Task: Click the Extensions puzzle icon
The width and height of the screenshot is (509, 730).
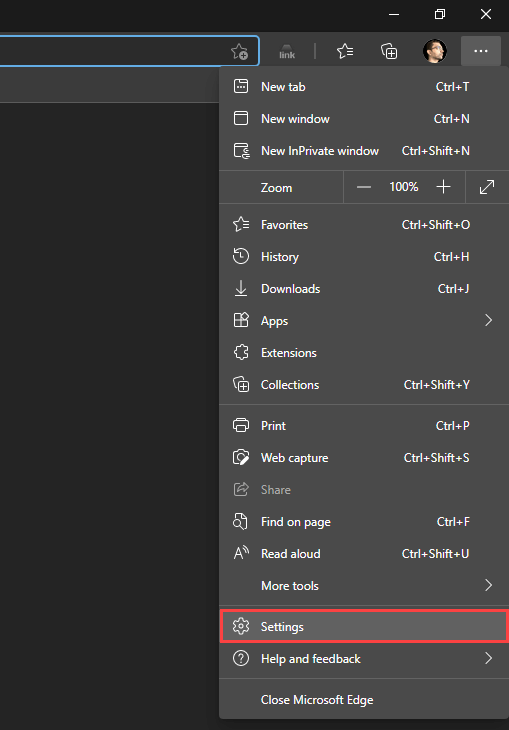Action: [241, 352]
